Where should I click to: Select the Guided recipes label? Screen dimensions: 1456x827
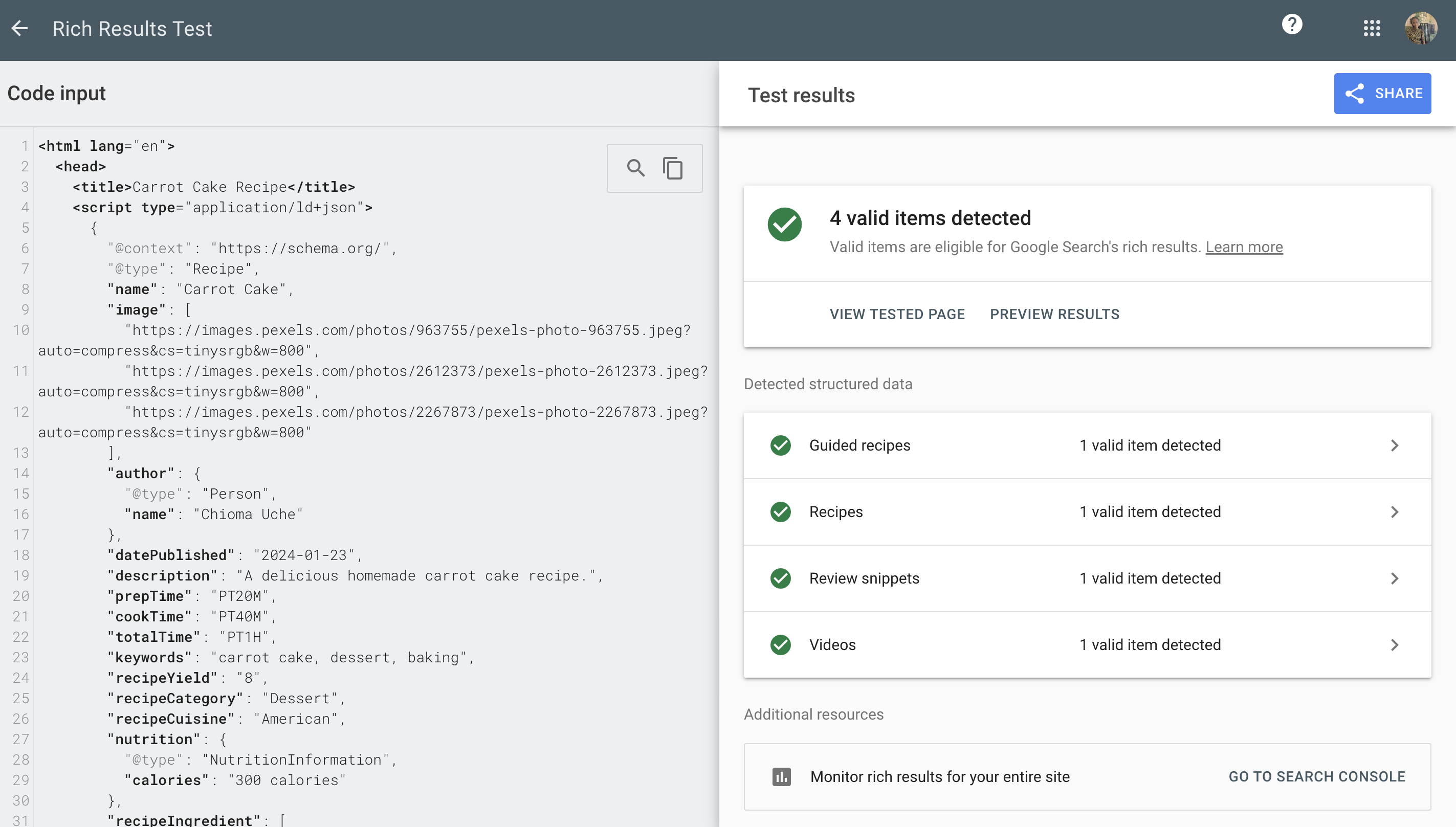[859, 445]
